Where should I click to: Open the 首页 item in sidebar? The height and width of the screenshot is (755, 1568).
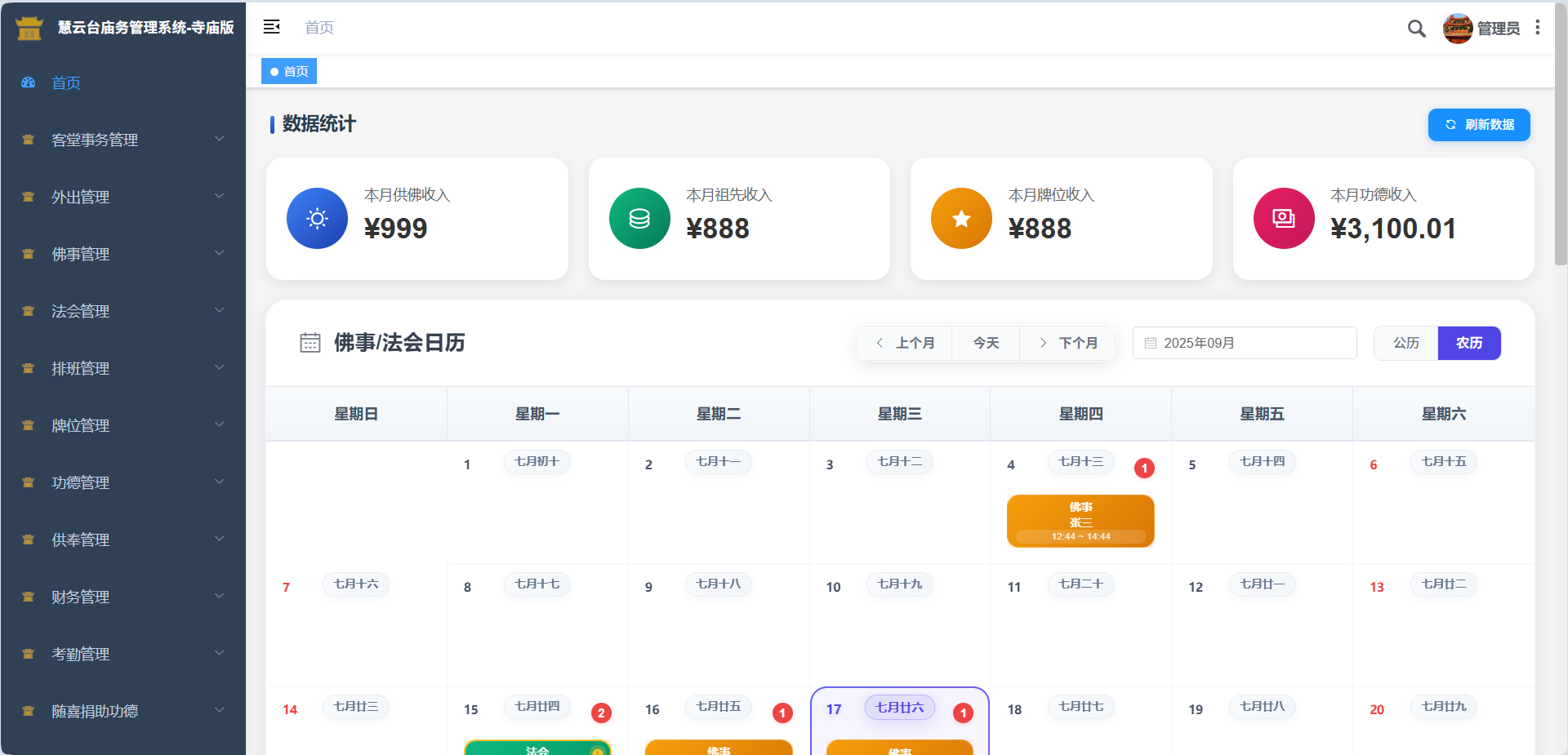tap(66, 82)
